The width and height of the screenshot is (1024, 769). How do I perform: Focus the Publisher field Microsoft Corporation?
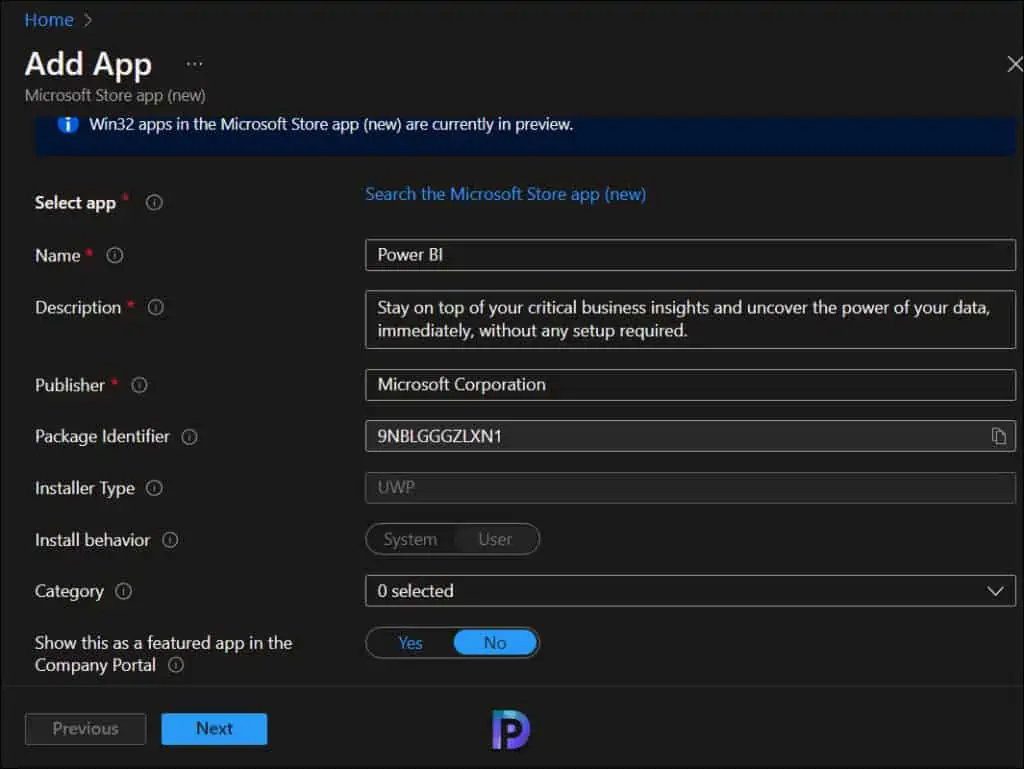pos(690,384)
